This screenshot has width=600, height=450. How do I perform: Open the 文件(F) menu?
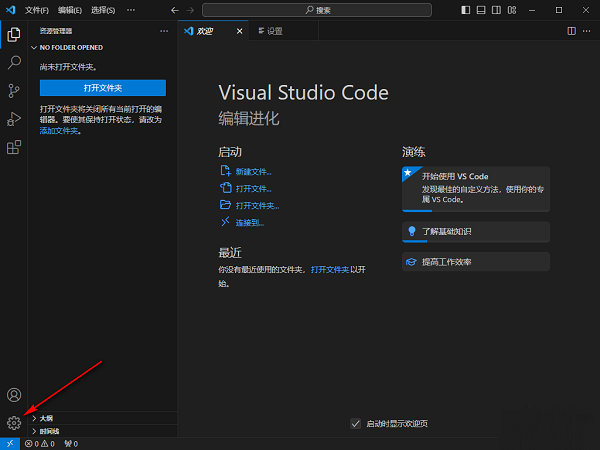pos(36,9)
